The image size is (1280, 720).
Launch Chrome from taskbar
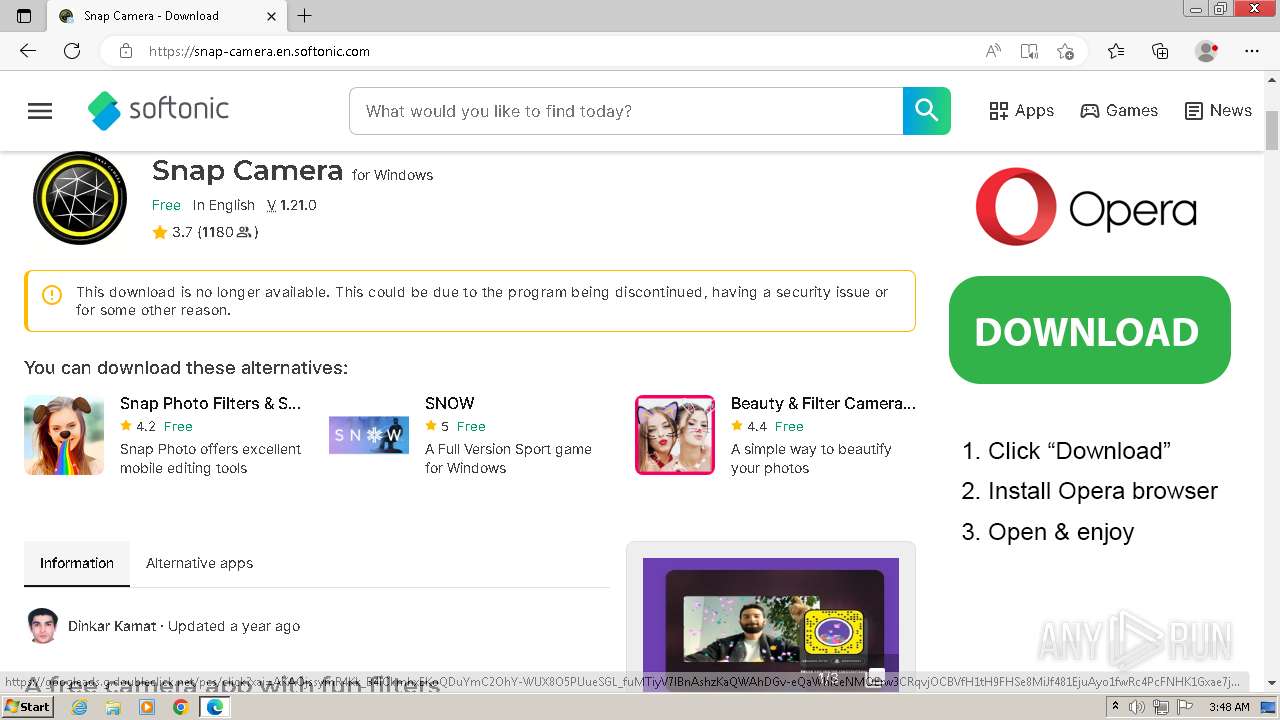tap(180, 707)
